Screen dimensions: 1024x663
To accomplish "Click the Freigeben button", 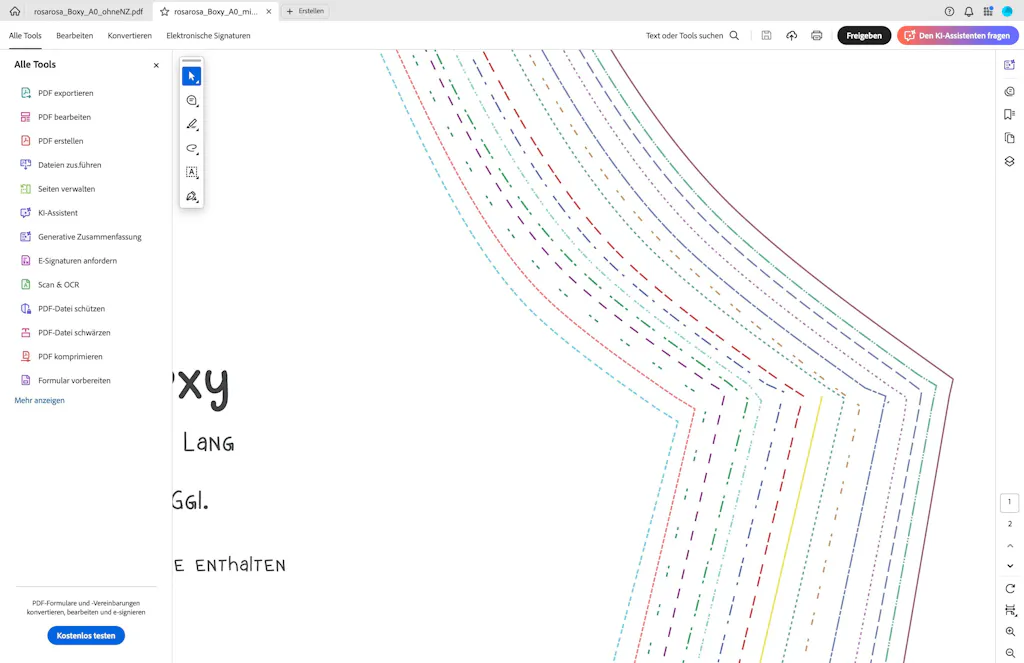I will coord(863,35).
